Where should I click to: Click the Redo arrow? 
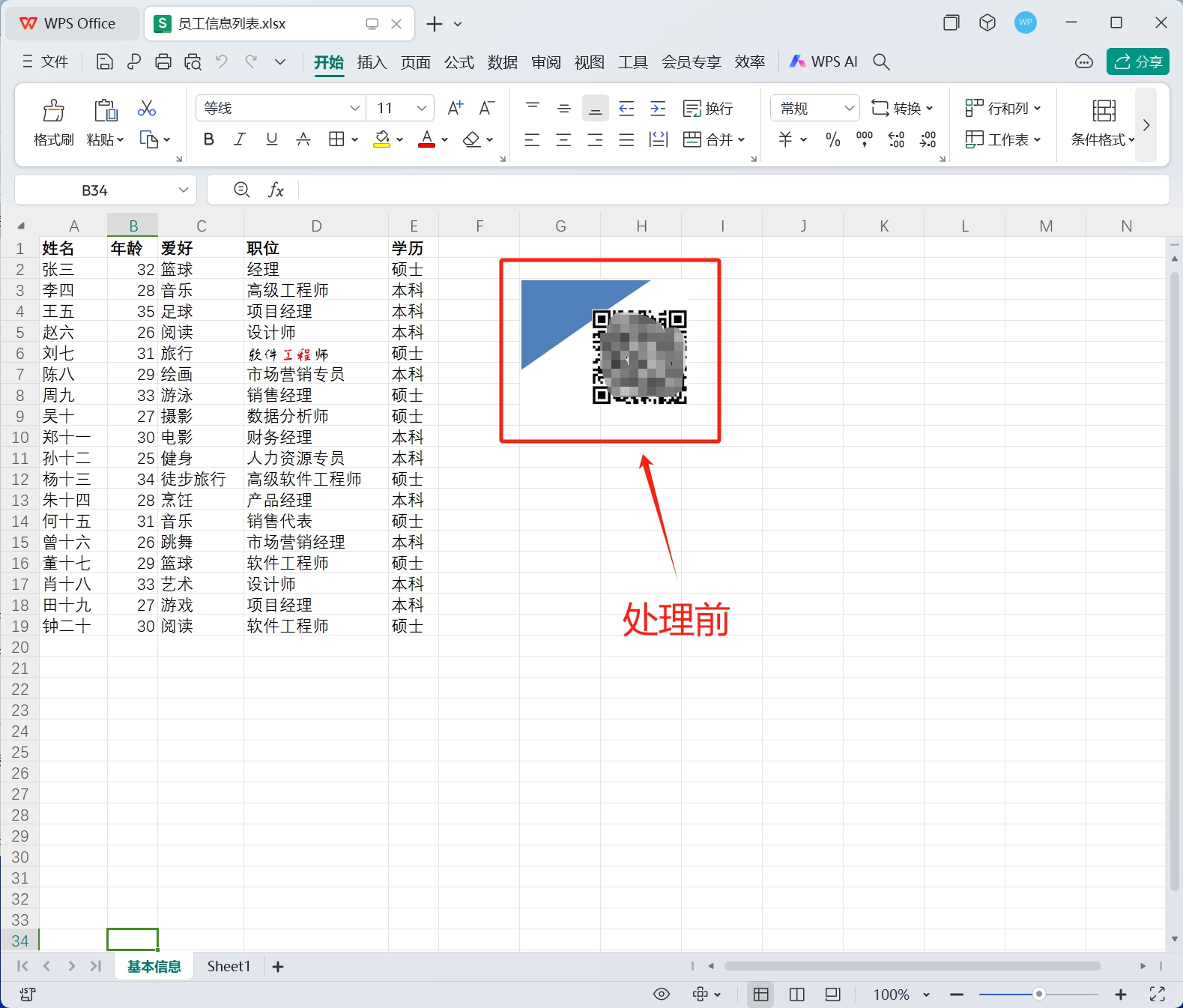coord(251,61)
